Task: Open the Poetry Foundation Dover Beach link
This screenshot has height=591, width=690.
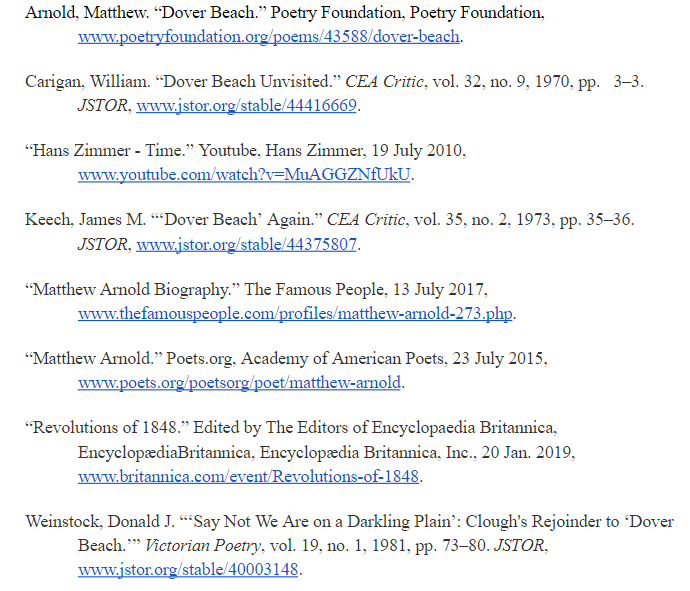Action: point(269,37)
